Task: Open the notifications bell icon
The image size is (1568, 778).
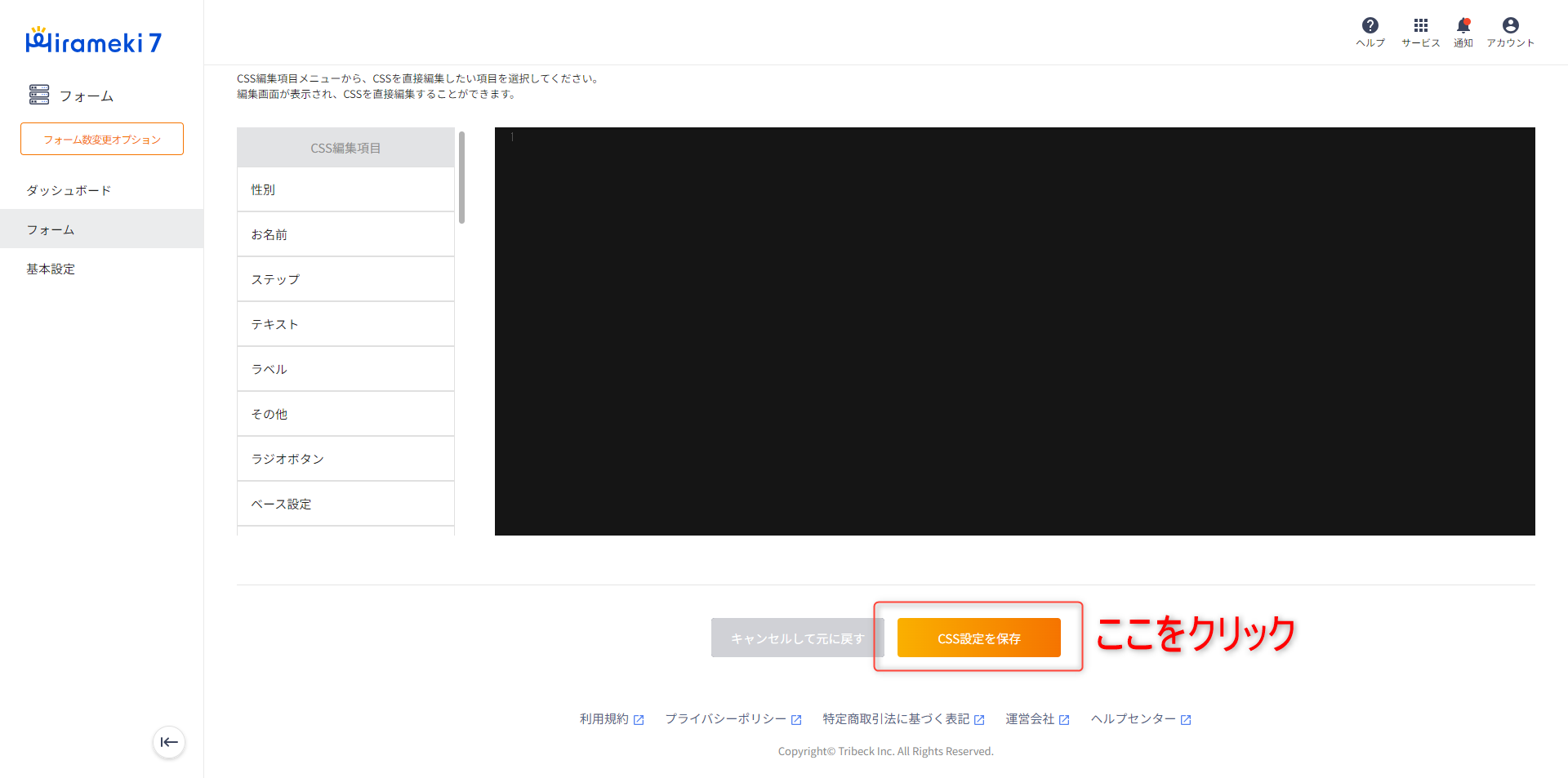Action: pyautogui.click(x=1463, y=26)
